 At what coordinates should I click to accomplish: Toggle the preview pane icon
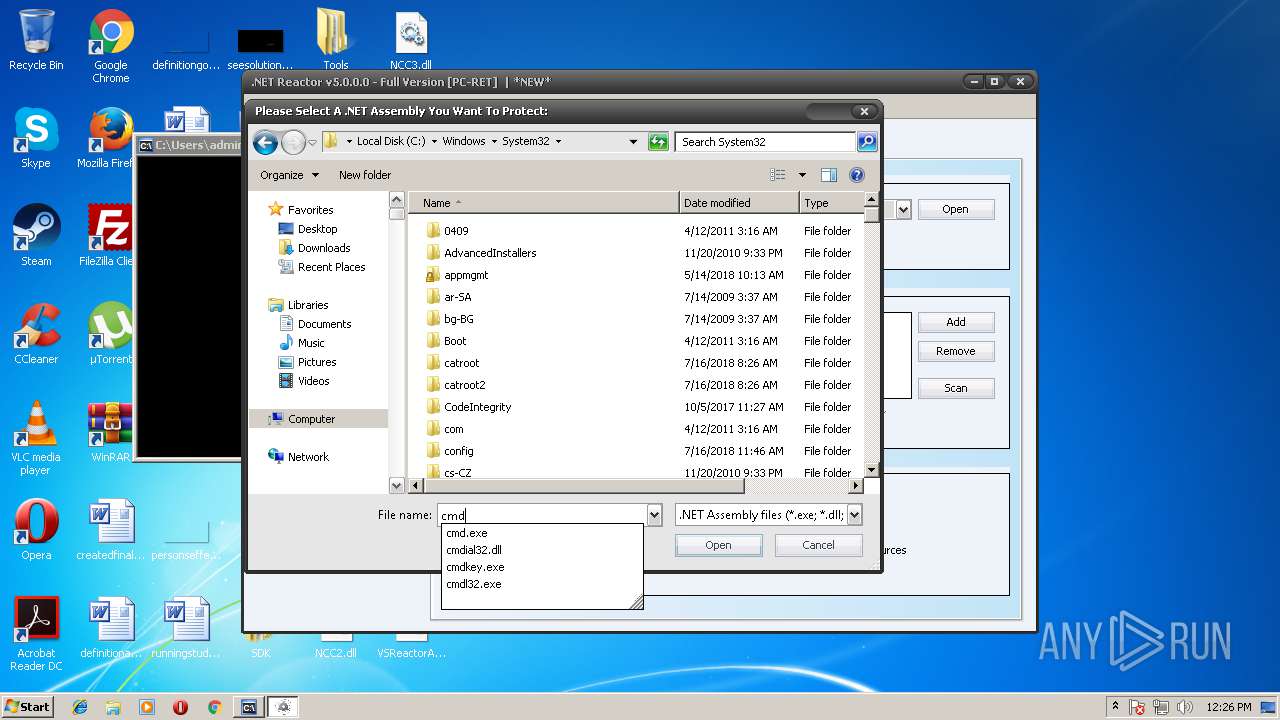click(828, 175)
